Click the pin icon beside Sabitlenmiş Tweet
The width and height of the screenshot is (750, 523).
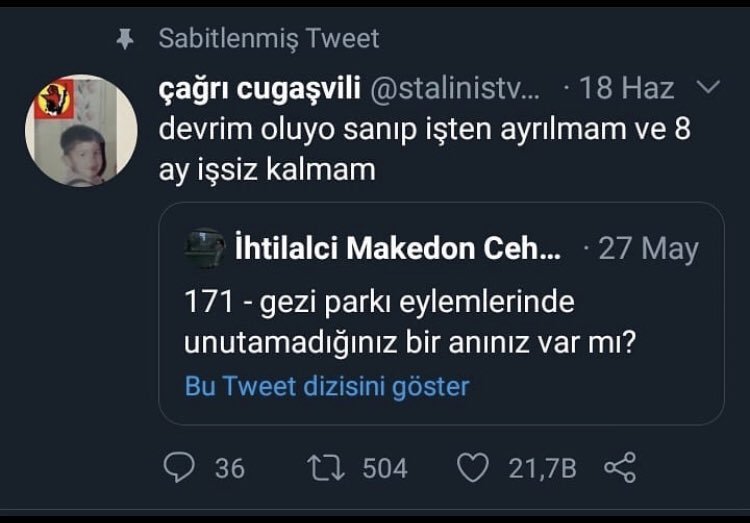click(125, 40)
